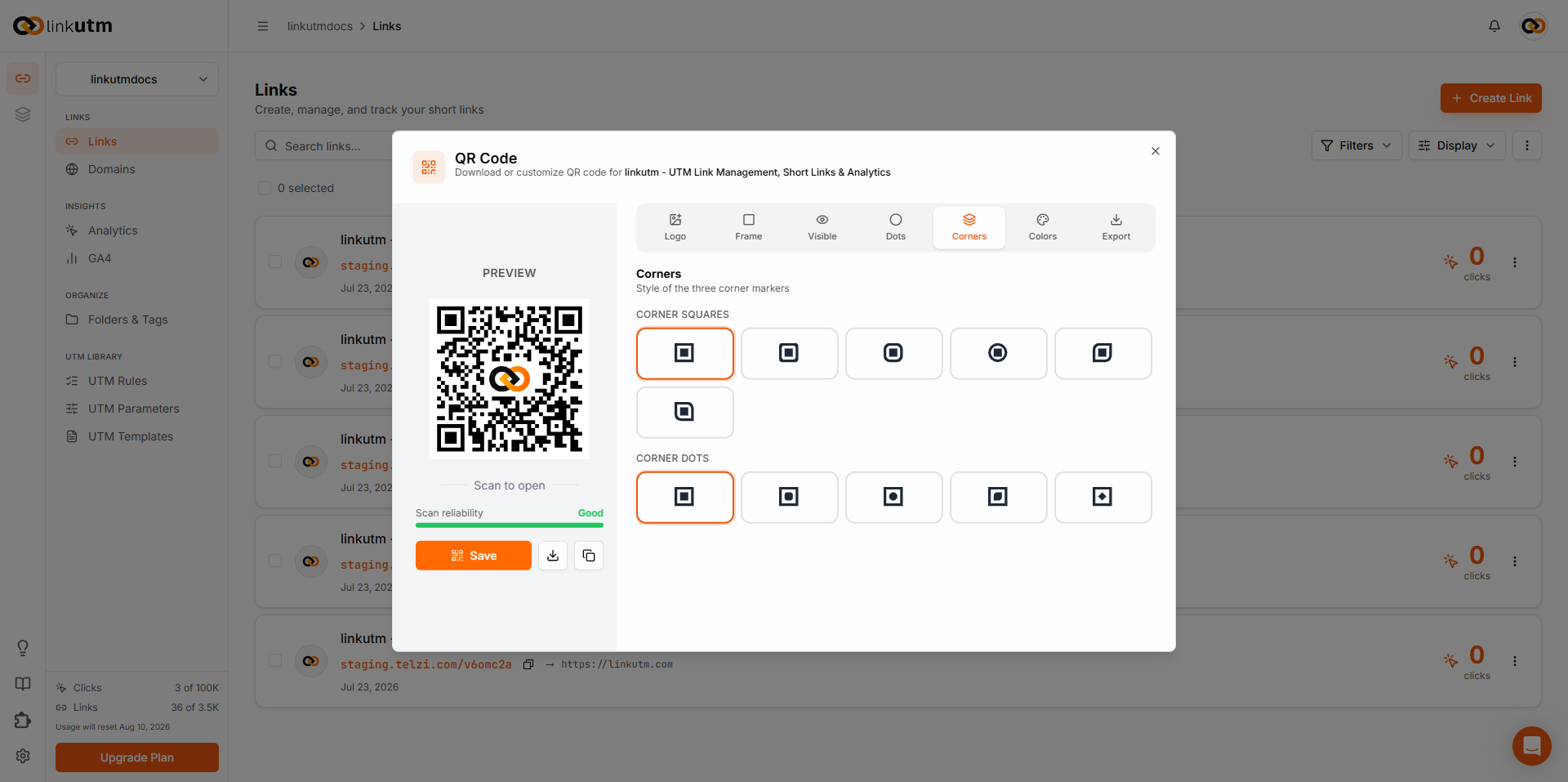
Task: Select the third corner-dots style with round dot
Action: coord(893,497)
